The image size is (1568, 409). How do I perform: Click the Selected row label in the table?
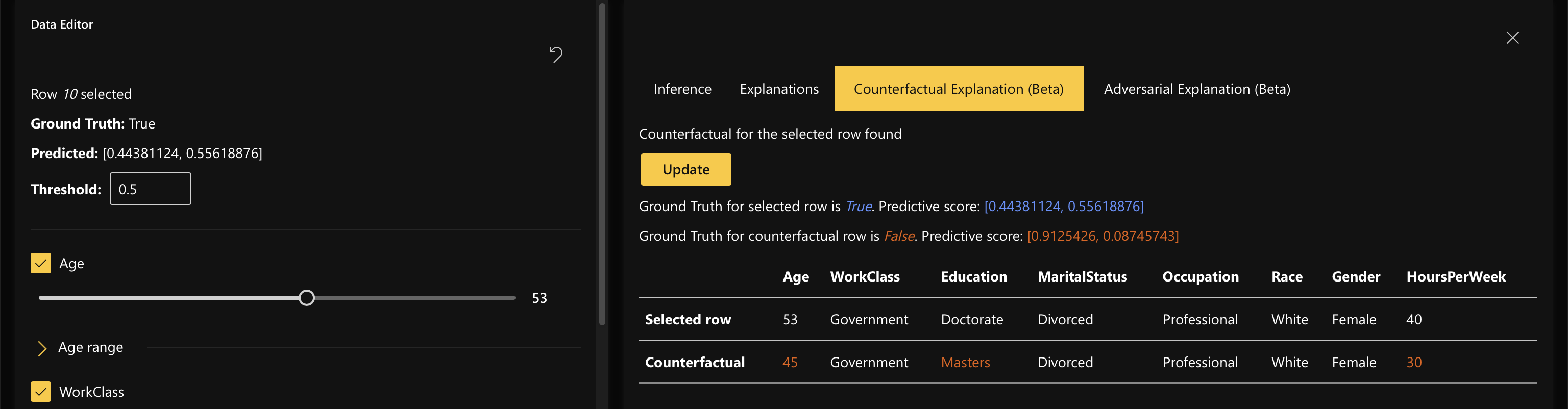click(x=687, y=320)
